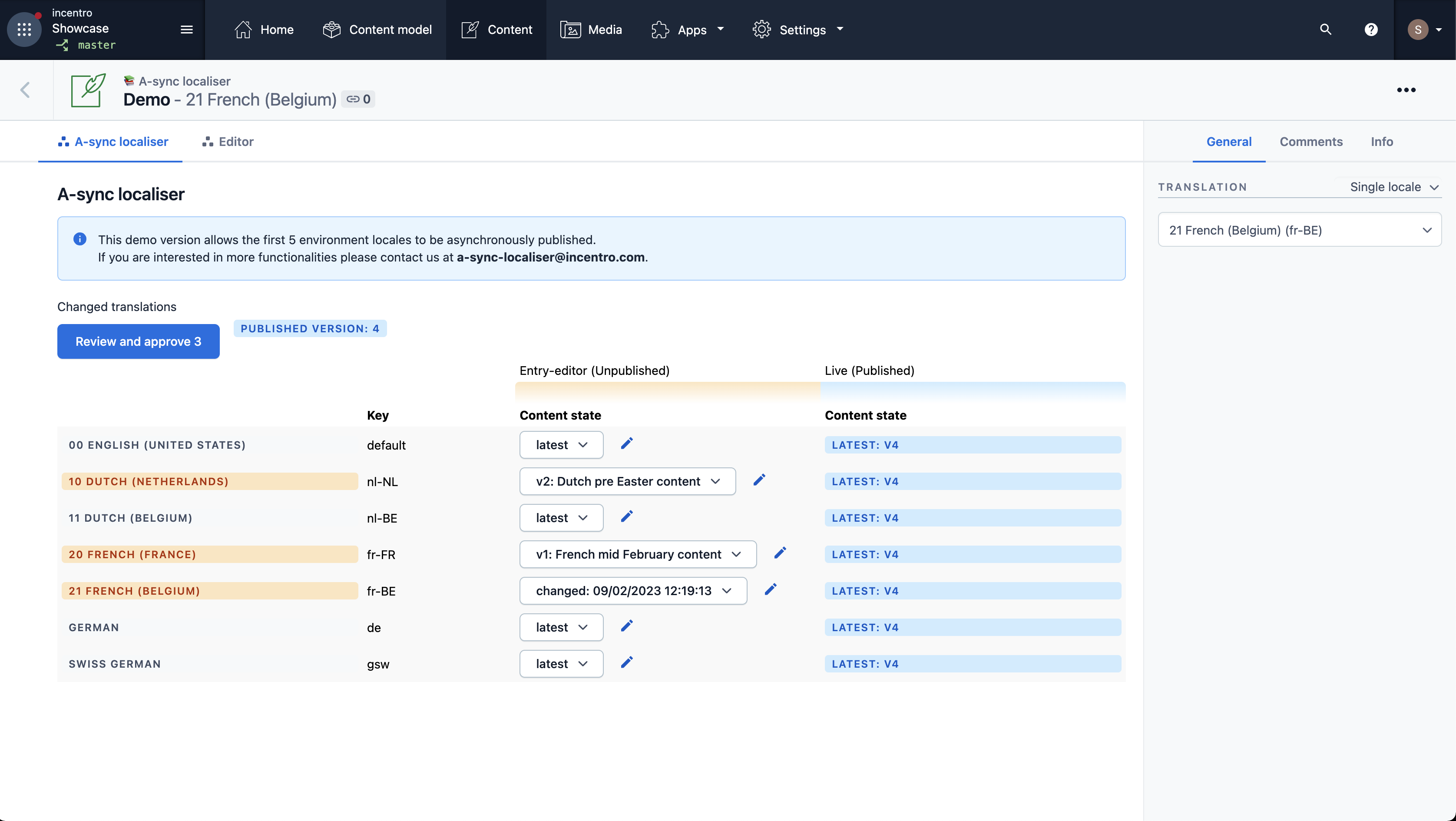Click Comments tab in right panel
The height and width of the screenshot is (821, 1456).
tap(1311, 141)
